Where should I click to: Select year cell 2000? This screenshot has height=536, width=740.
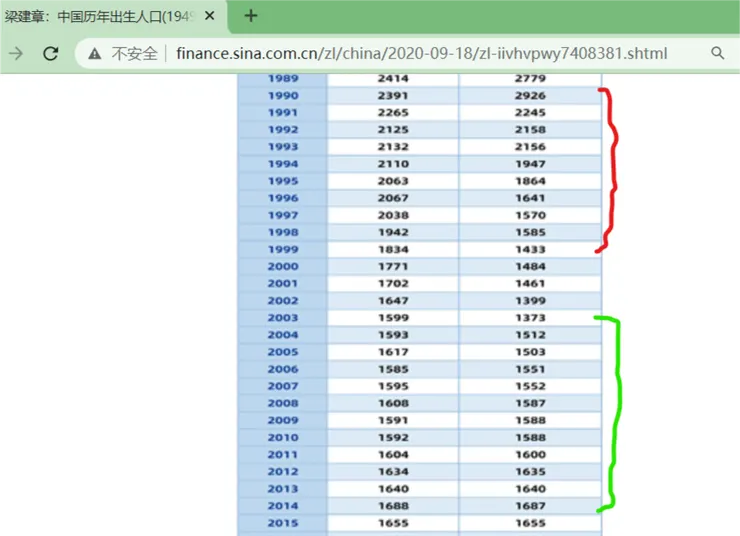pyautogui.click(x=283, y=267)
